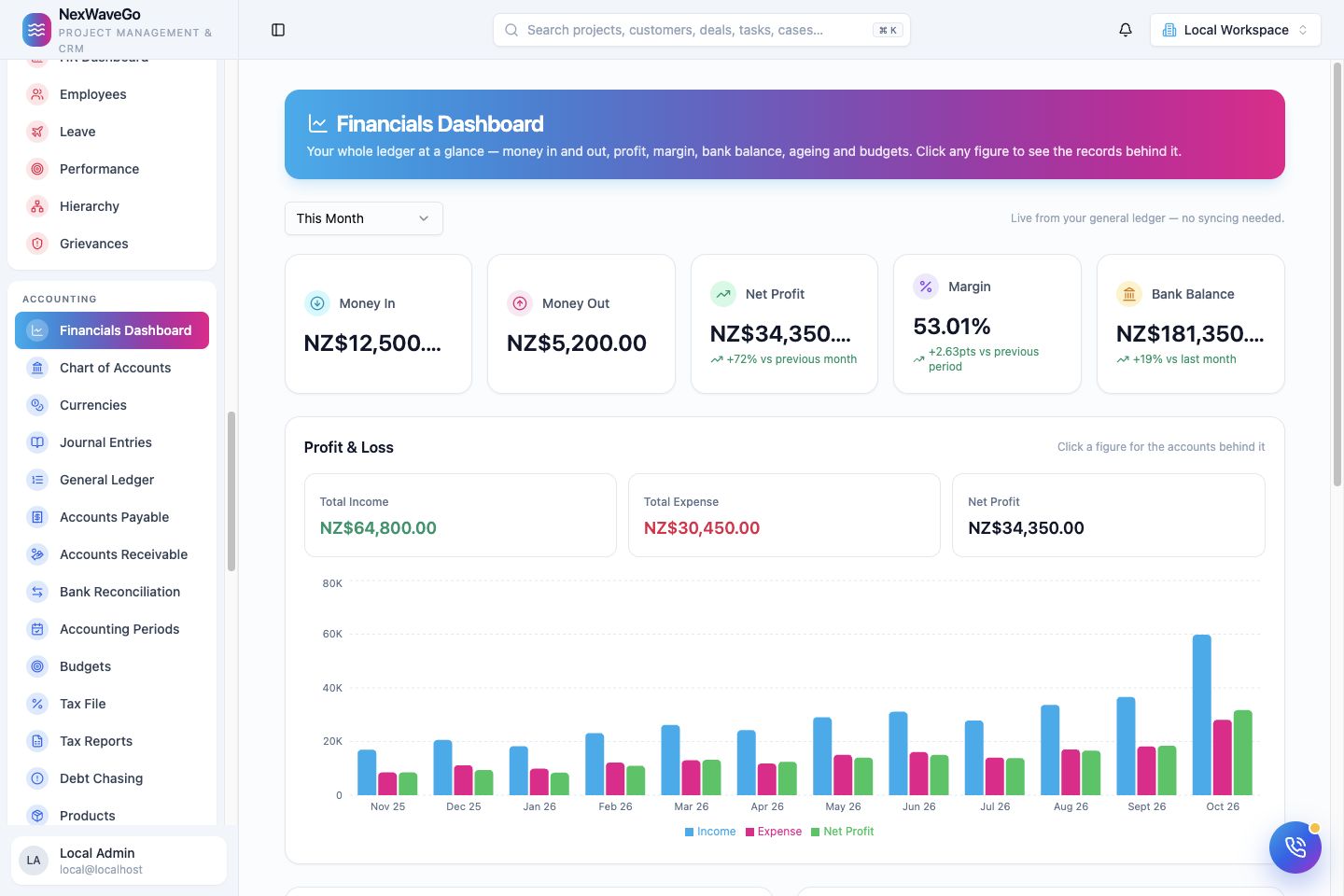Viewport: 1344px width, 896px height.
Task: Click the main page scrollbar
Action: [1337, 274]
